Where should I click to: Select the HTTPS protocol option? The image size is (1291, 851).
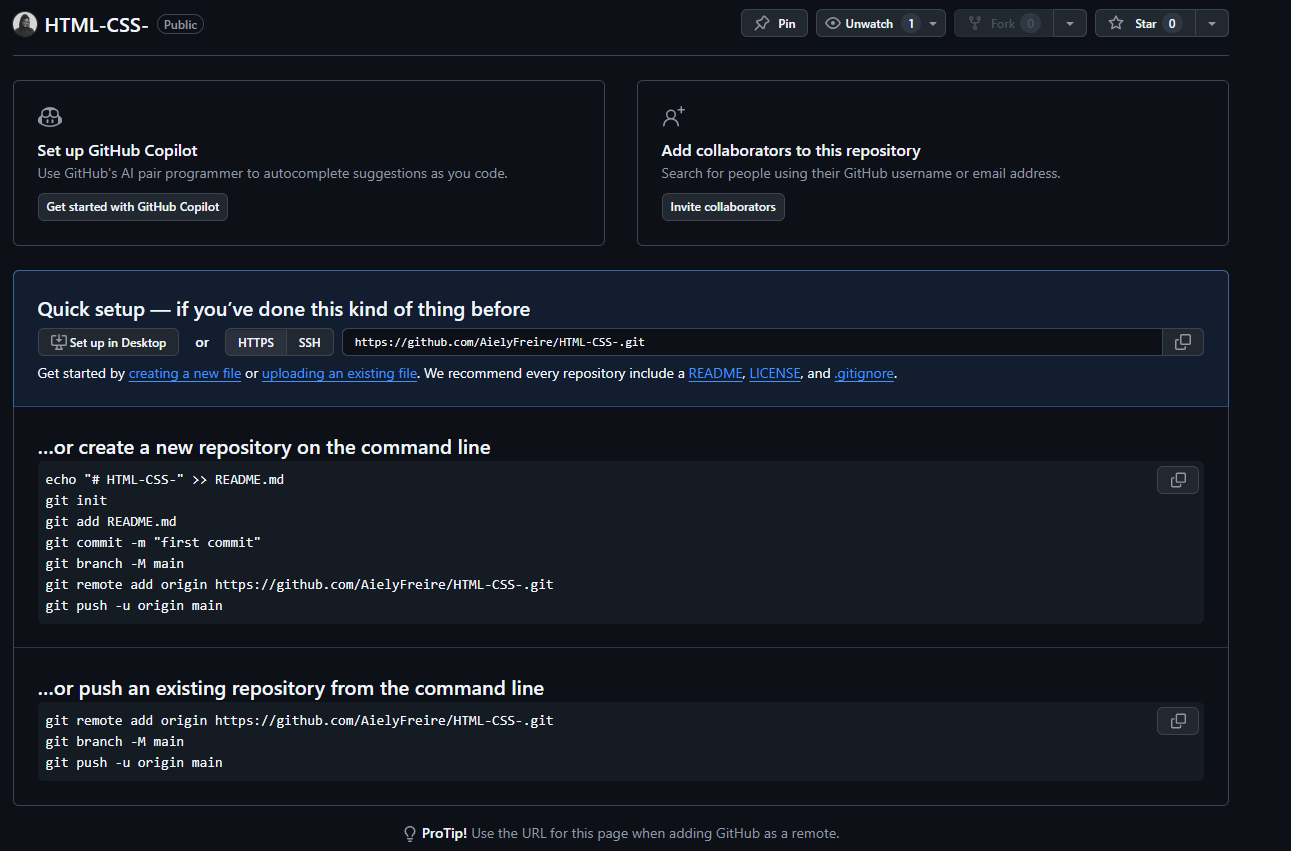coord(256,342)
